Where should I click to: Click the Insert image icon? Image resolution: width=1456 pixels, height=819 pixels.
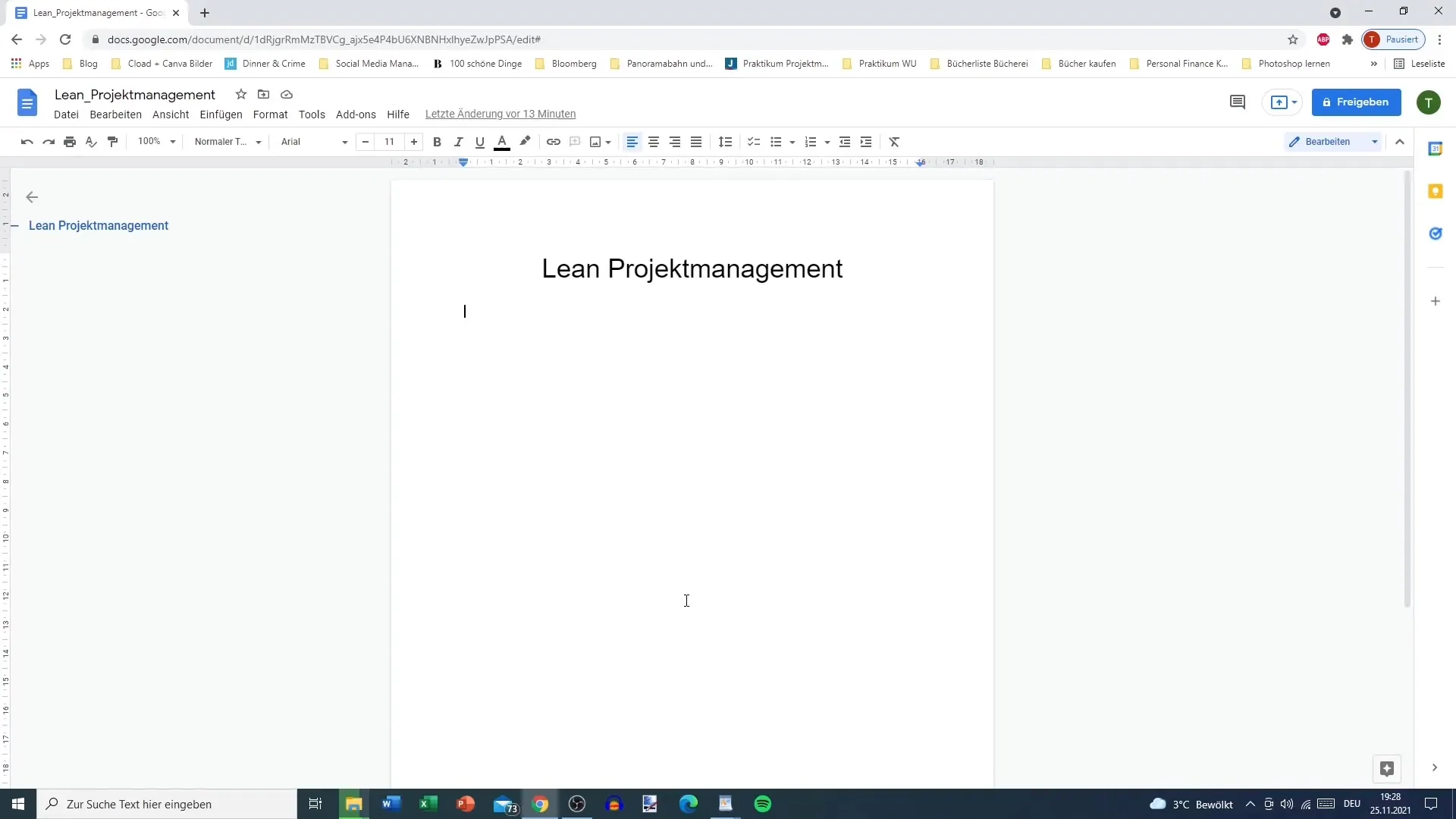[x=595, y=141]
